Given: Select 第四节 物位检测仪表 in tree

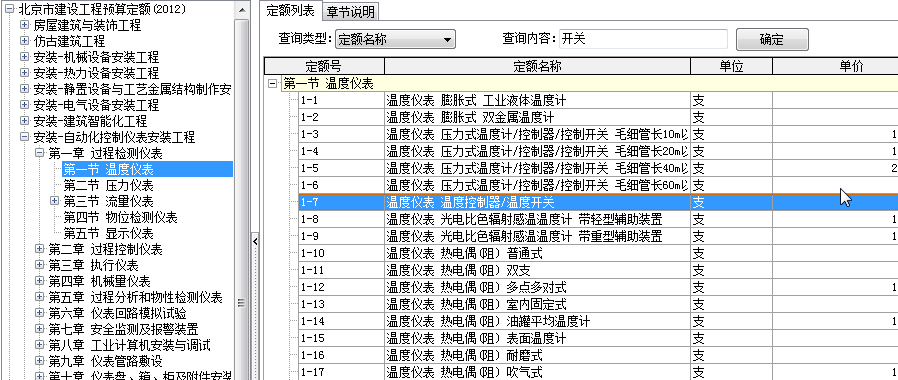Looking at the screenshot, I should tap(120, 217).
